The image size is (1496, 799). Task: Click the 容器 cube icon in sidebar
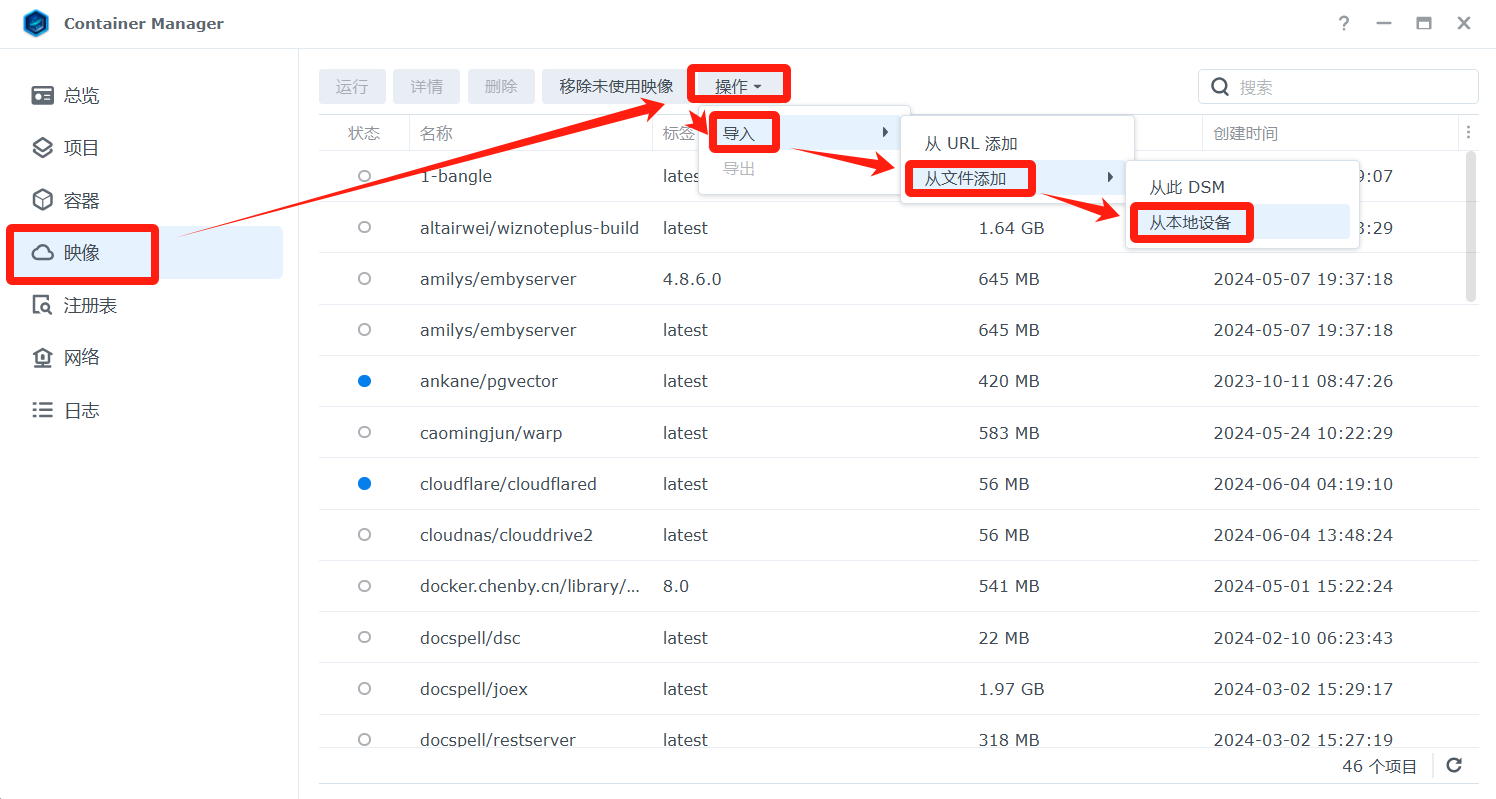42,200
